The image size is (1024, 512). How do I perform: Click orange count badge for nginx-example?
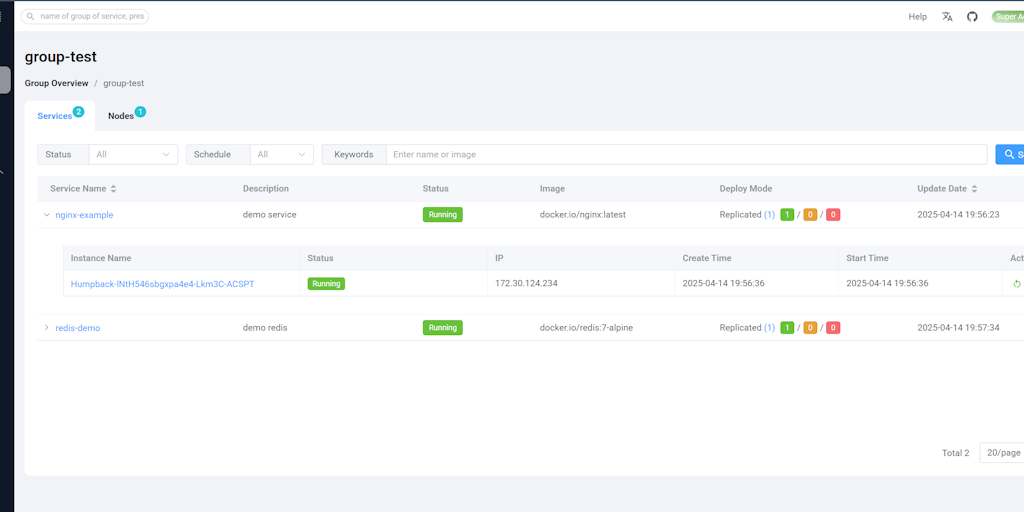pos(810,215)
